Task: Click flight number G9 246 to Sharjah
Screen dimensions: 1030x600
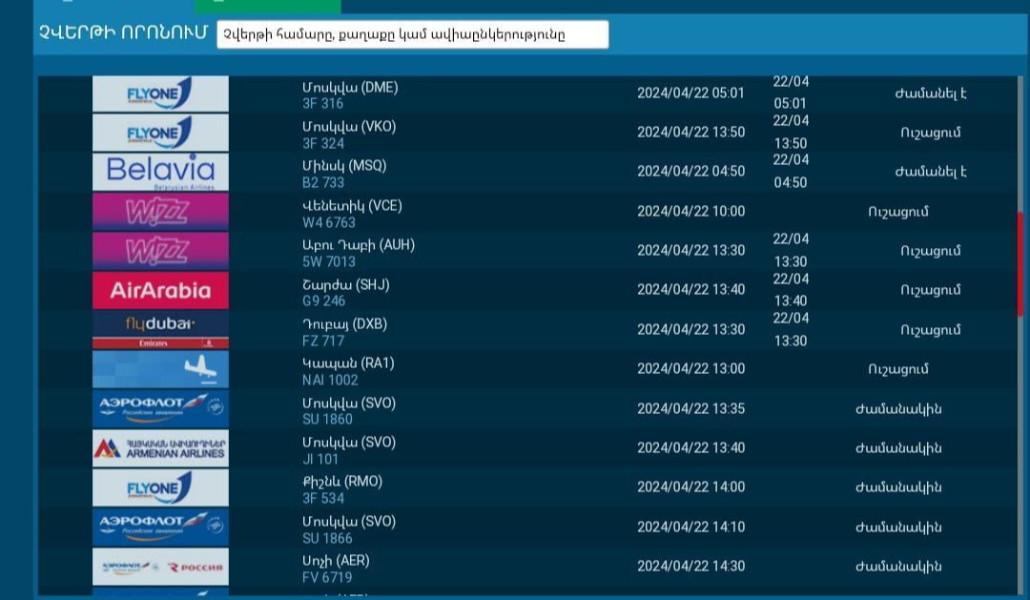Action: [x=324, y=301]
